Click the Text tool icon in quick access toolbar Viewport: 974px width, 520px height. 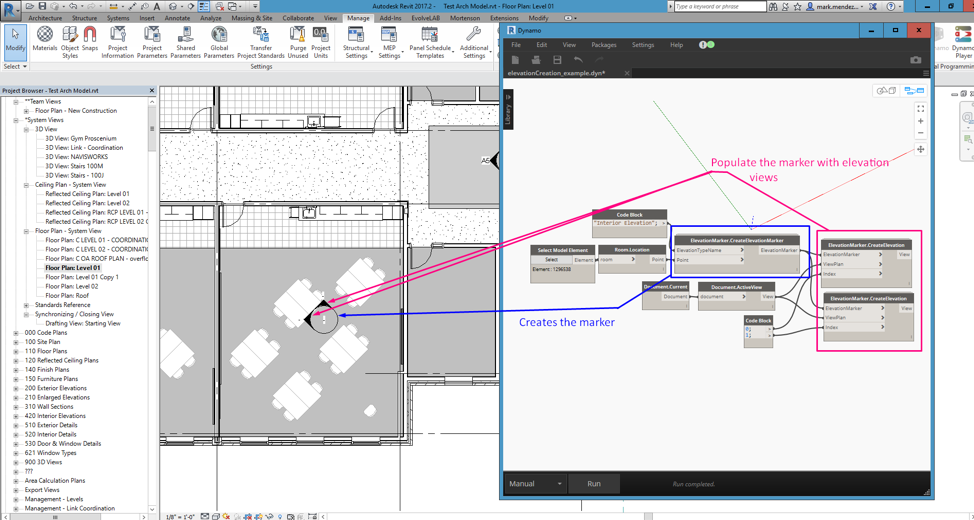pyautogui.click(x=156, y=6)
